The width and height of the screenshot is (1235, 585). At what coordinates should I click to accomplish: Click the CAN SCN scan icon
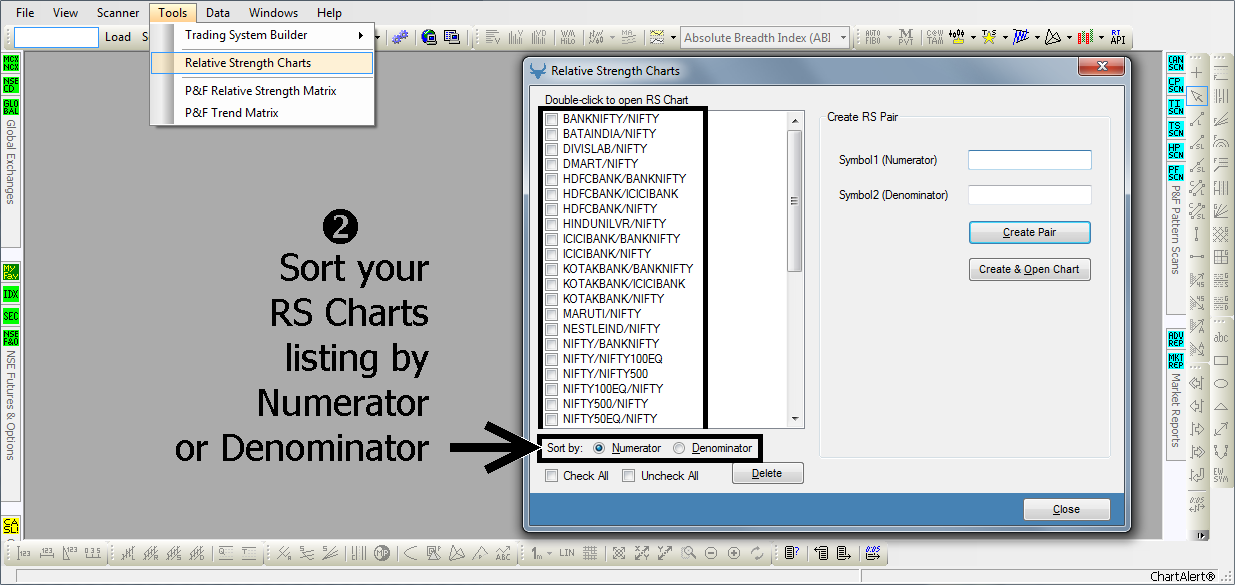click(1176, 63)
